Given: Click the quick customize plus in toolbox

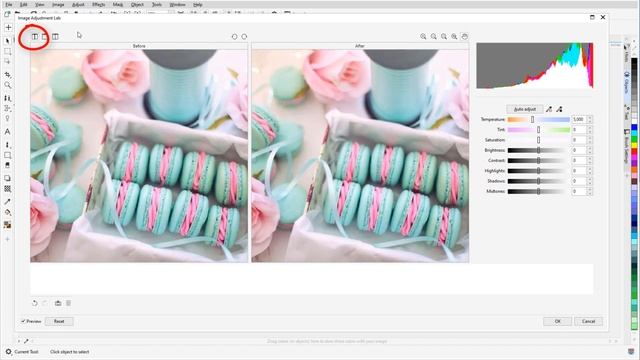Looking at the screenshot, I should 7,239.
